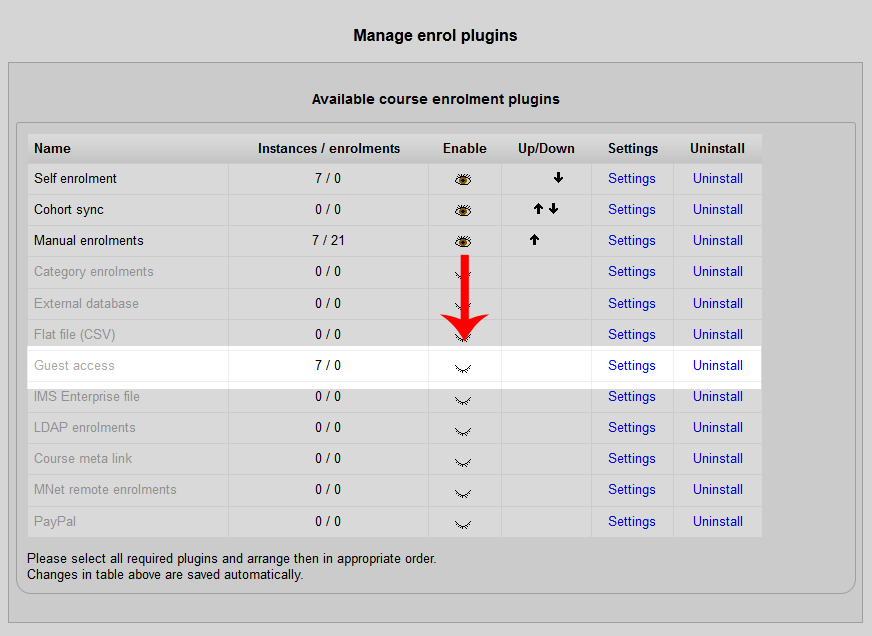
Task: Click the 'Instances / enrolments' column header
Action: click(329, 148)
